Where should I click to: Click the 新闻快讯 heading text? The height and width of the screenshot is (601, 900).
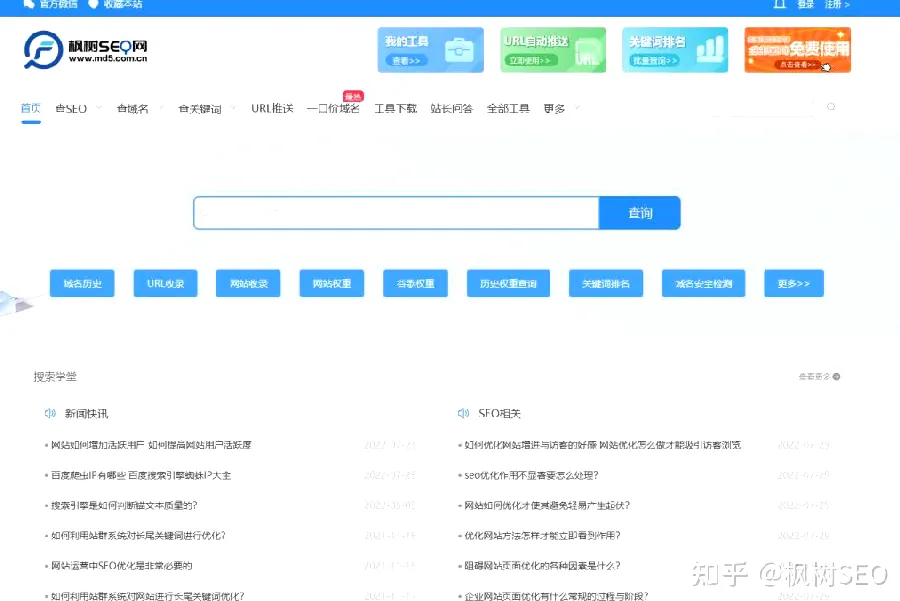[x=86, y=413]
